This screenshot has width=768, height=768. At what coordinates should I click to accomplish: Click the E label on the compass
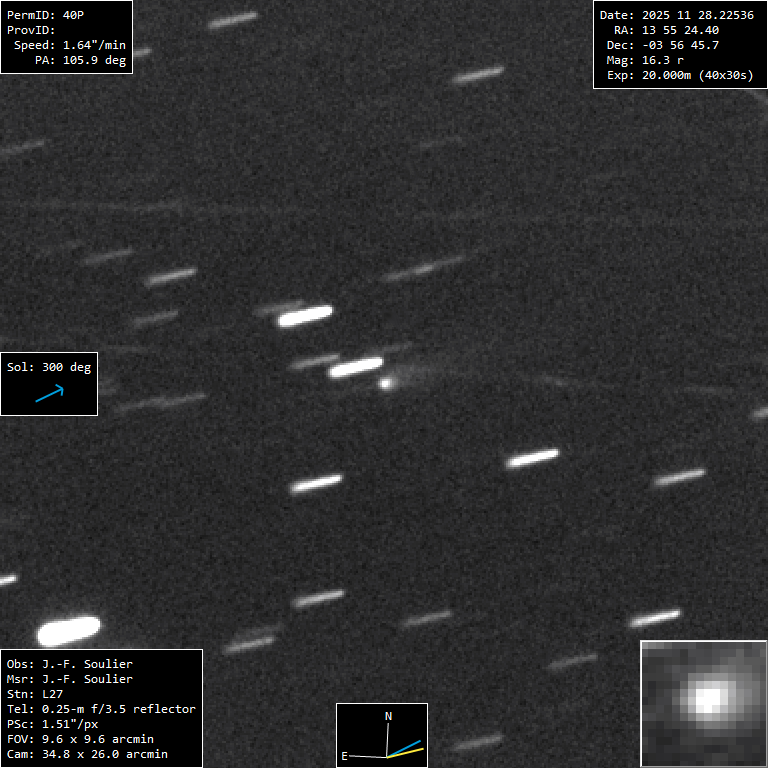tap(344, 756)
